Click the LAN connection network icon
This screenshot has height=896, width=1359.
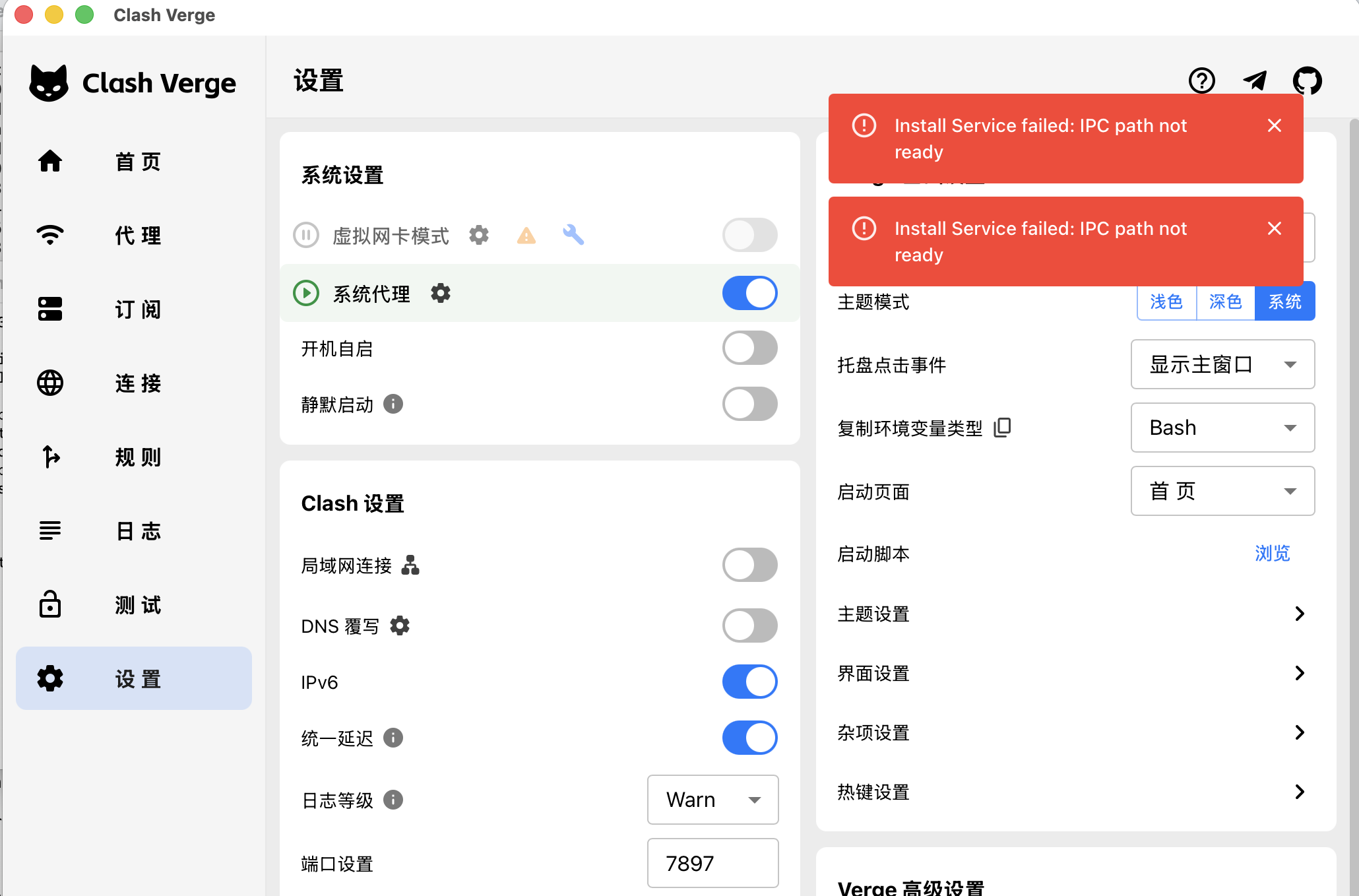click(410, 565)
